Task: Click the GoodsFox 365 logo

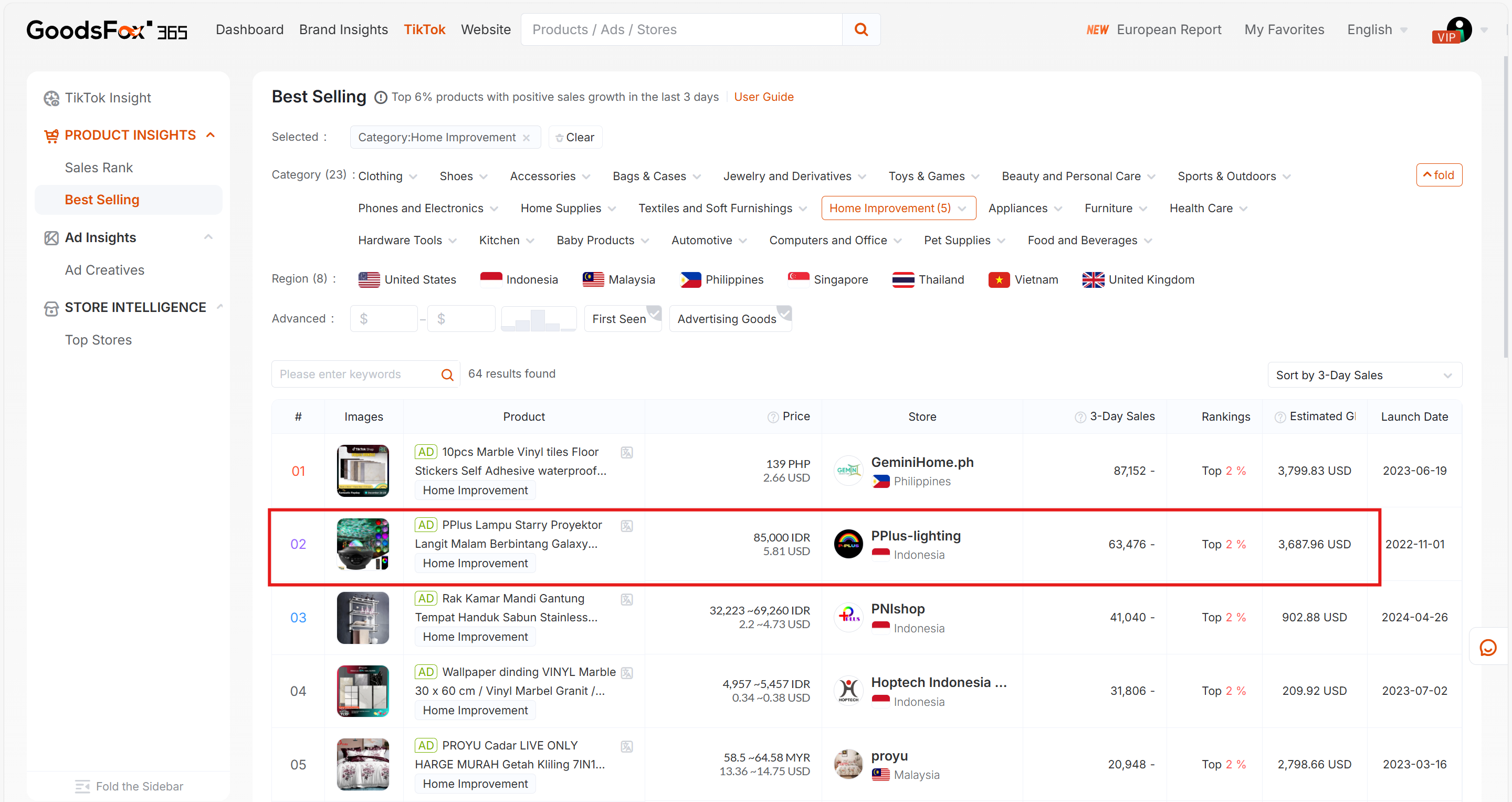Action: [107, 30]
